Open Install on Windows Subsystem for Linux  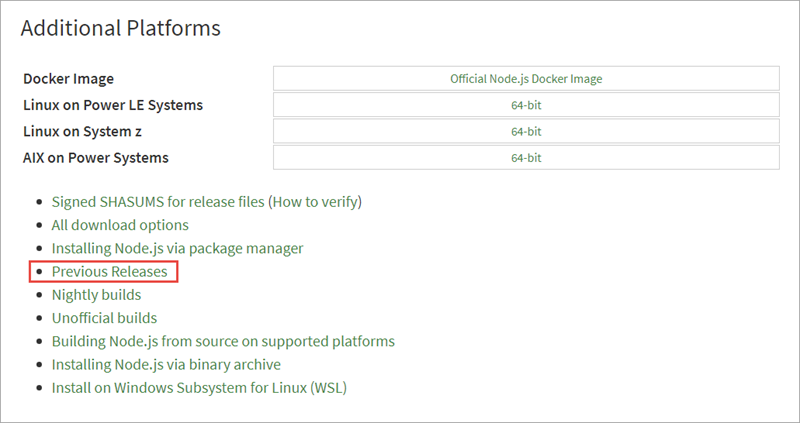pos(199,388)
